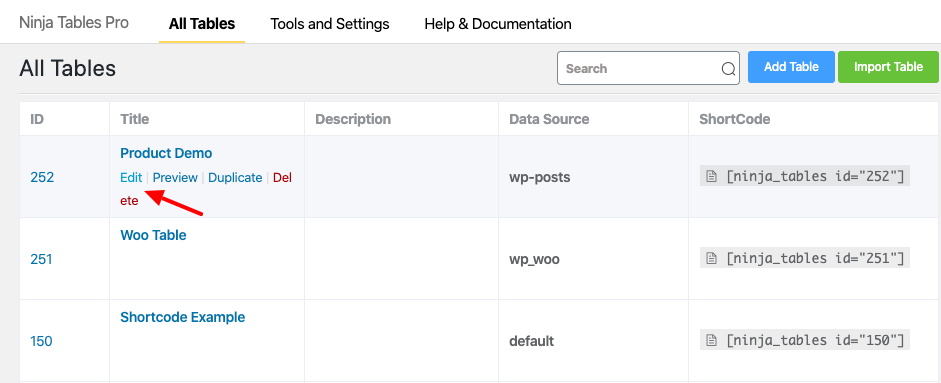Open the Product Demo table title
The height and width of the screenshot is (383, 941).
[x=166, y=153]
